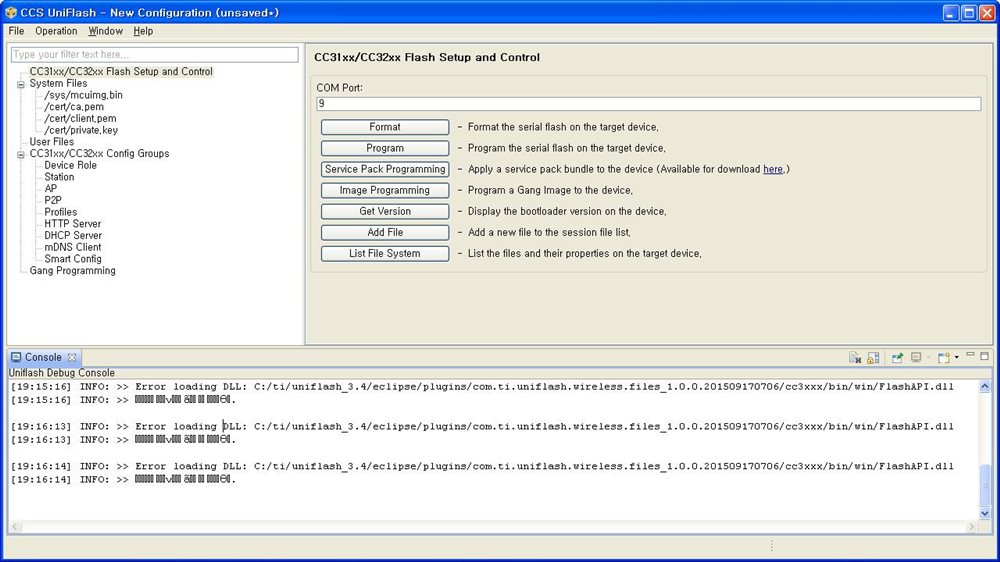Viewport: 1000px width, 562px height.
Task: Select AP in the config tree
Action: coord(50,188)
